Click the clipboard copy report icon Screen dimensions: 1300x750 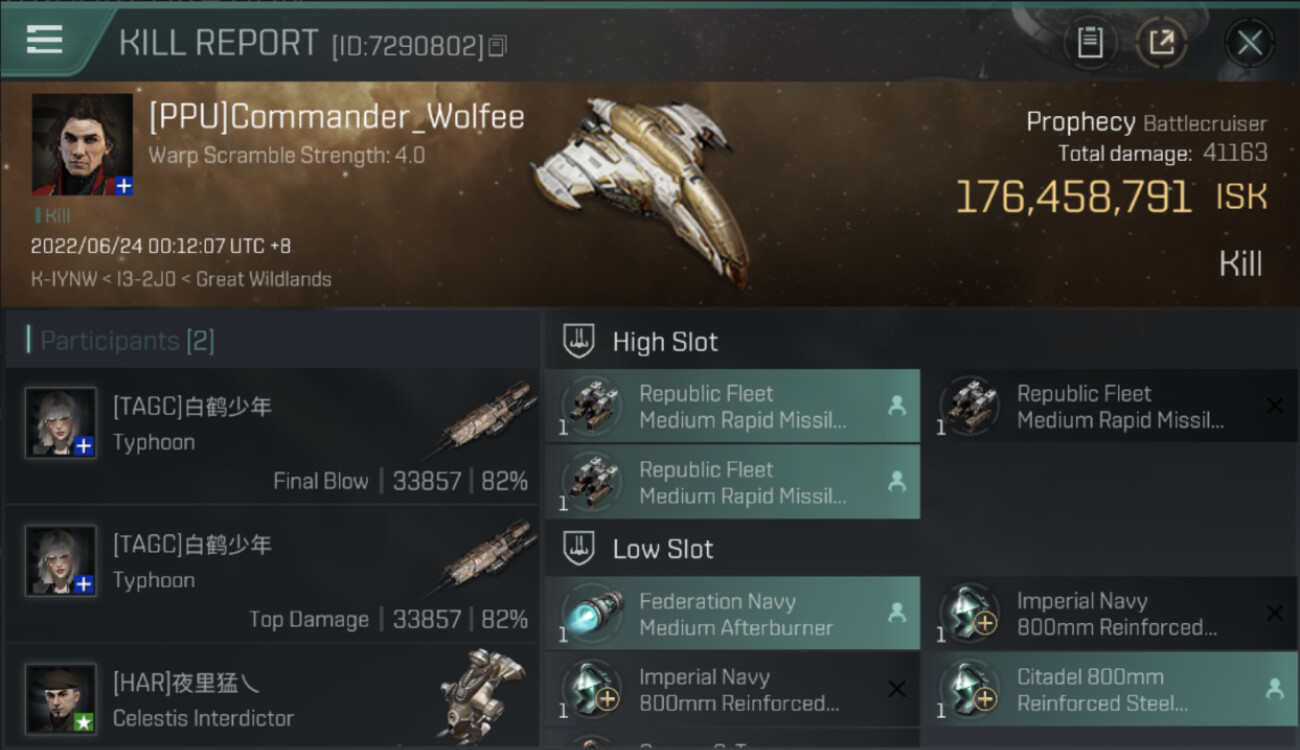click(1089, 42)
